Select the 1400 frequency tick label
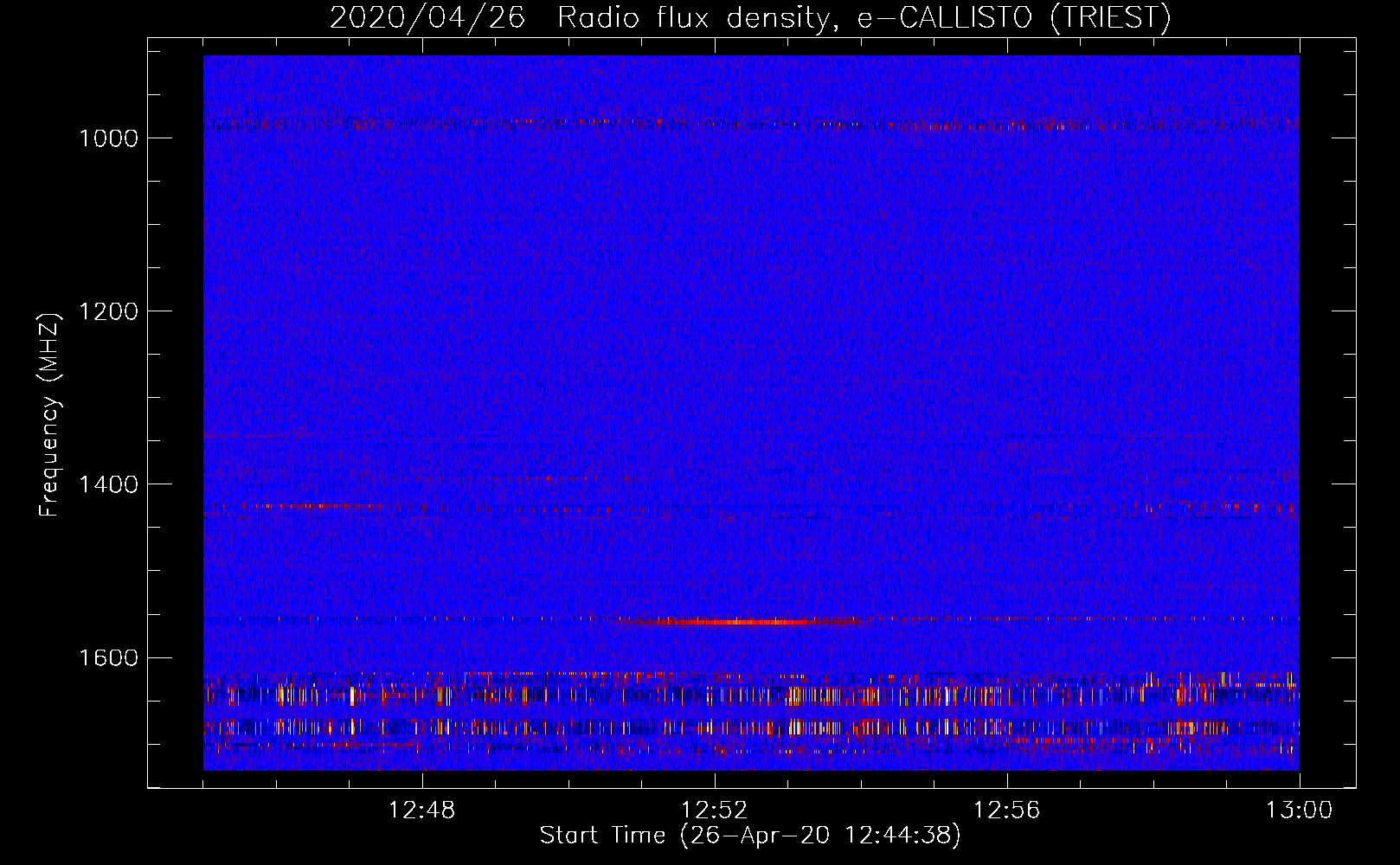 click(108, 484)
